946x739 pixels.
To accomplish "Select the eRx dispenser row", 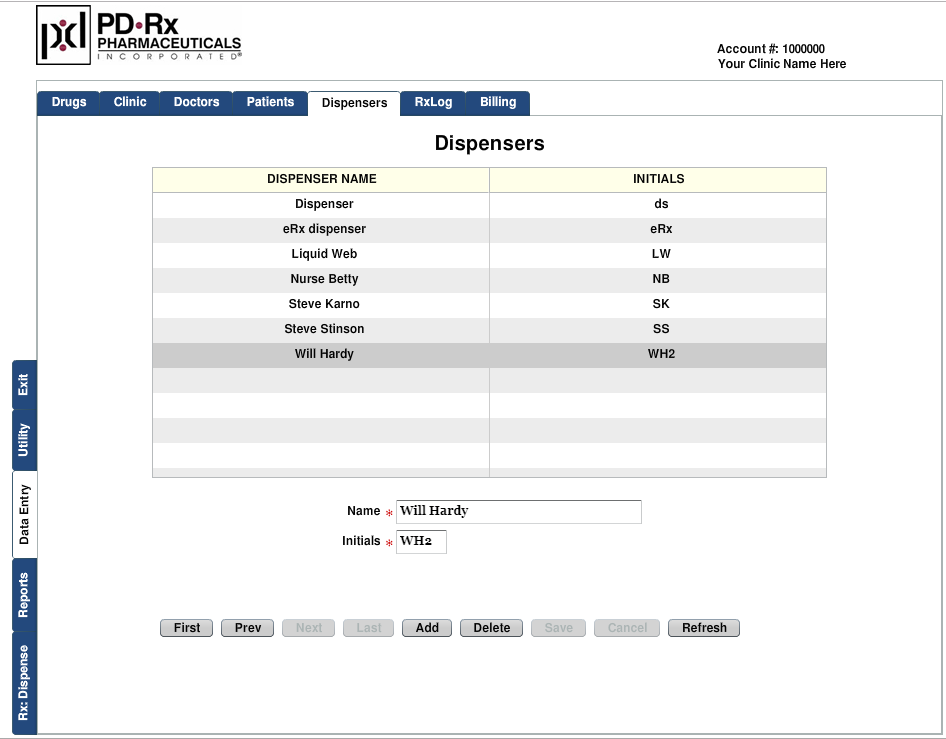I will [x=324, y=229].
